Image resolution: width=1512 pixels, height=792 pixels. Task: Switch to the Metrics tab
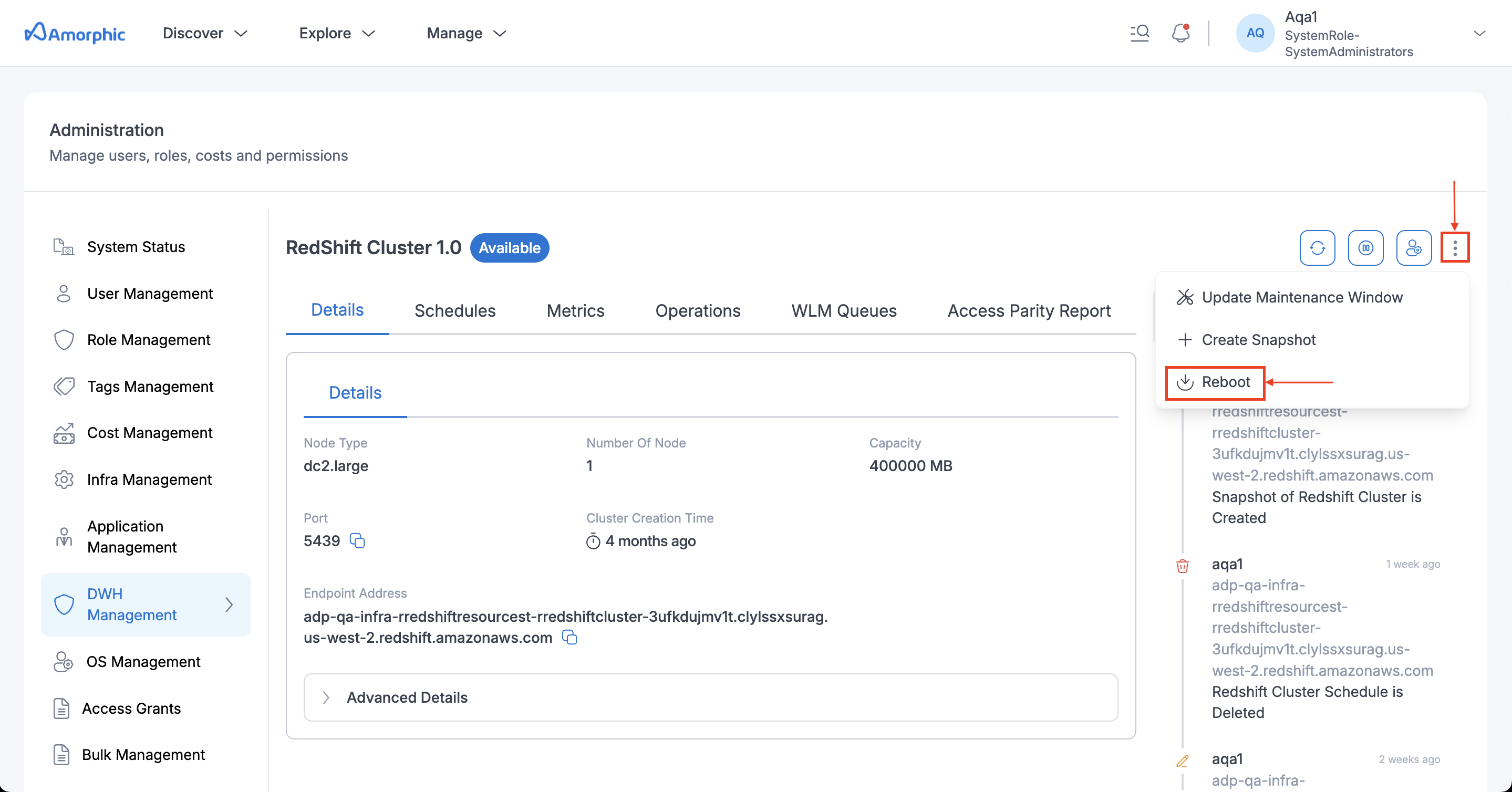tap(575, 310)
